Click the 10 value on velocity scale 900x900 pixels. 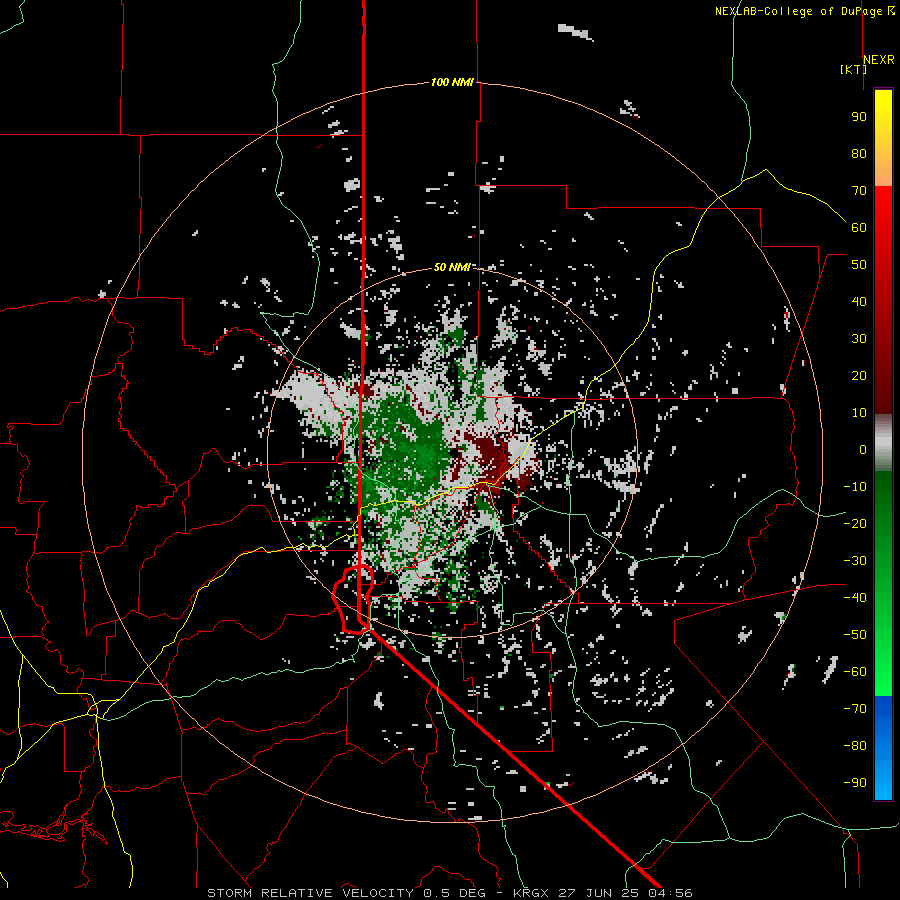[x=859, y=413]
